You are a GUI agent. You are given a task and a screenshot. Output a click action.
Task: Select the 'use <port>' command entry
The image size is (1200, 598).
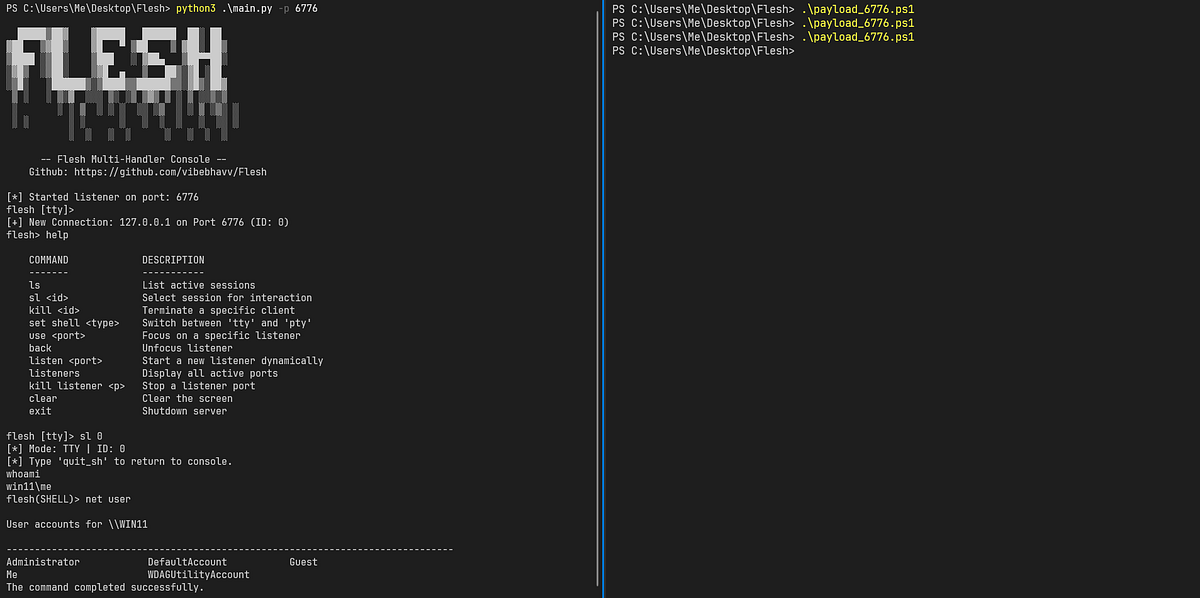click(57, 336)
